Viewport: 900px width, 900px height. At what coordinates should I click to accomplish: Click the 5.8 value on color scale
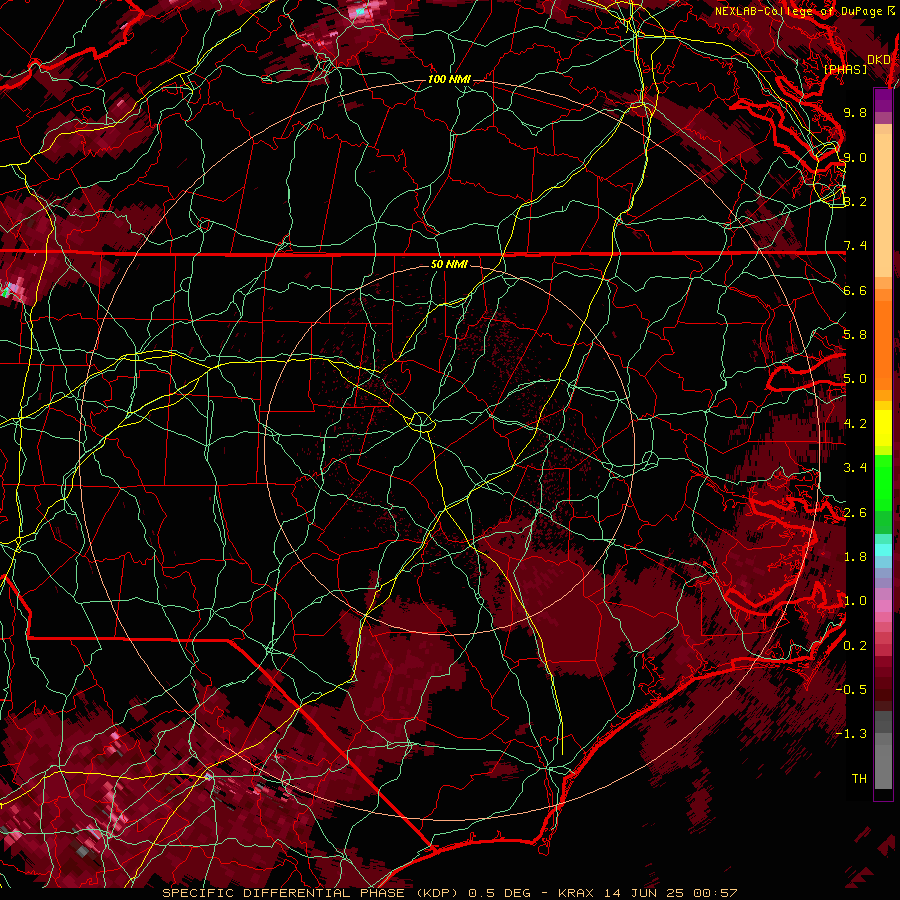[855, 335]
